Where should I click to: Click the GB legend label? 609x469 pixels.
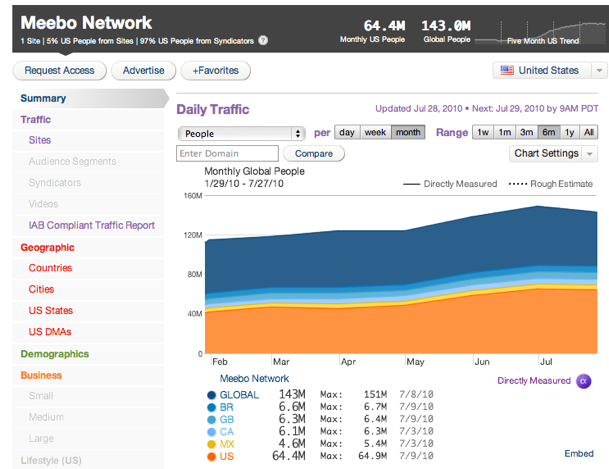[227, 420]
